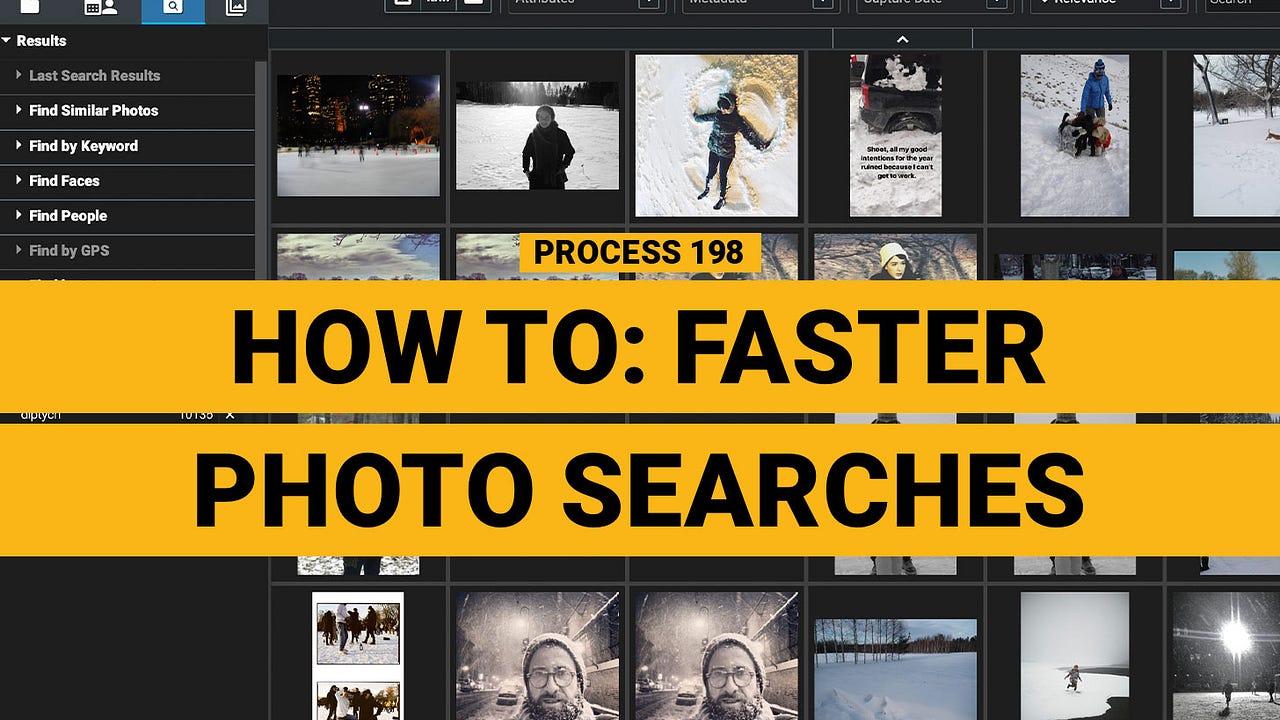Select the right bearded man with glasses portrait
The width and height of the screenshot is (1280, 720).
[716, 656]
